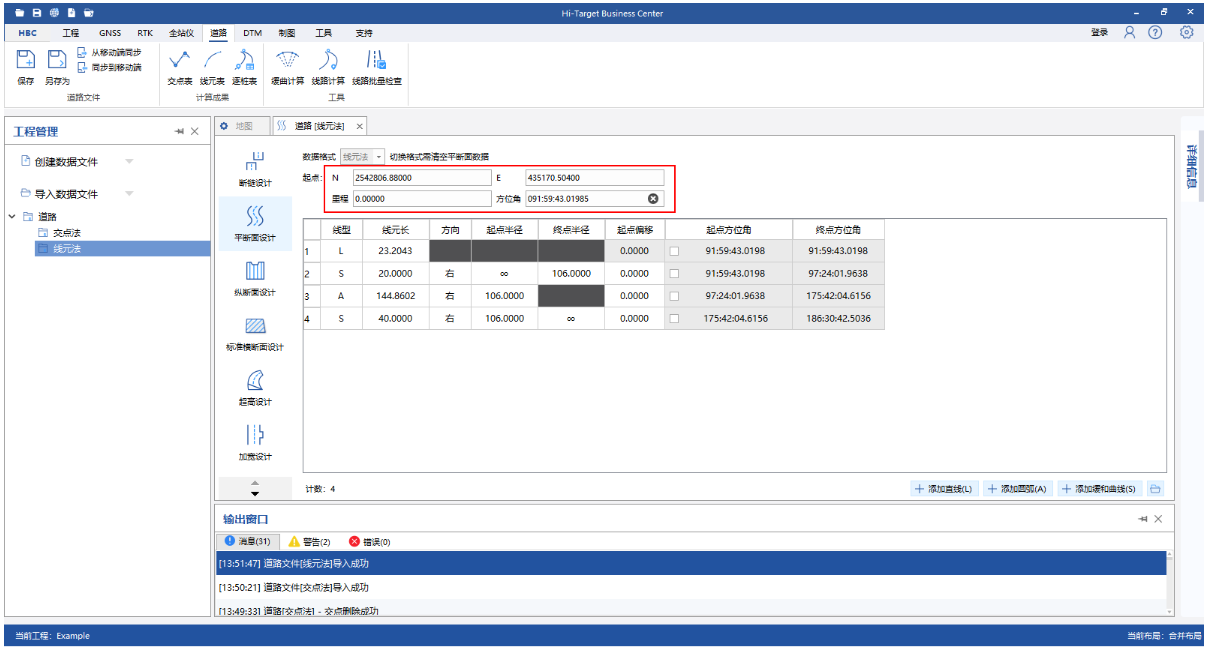The image size is (1208, 651).
Task: Launch the 线路计算 route calculation tool
Action: pyautogui.click(x=328, y=67)
